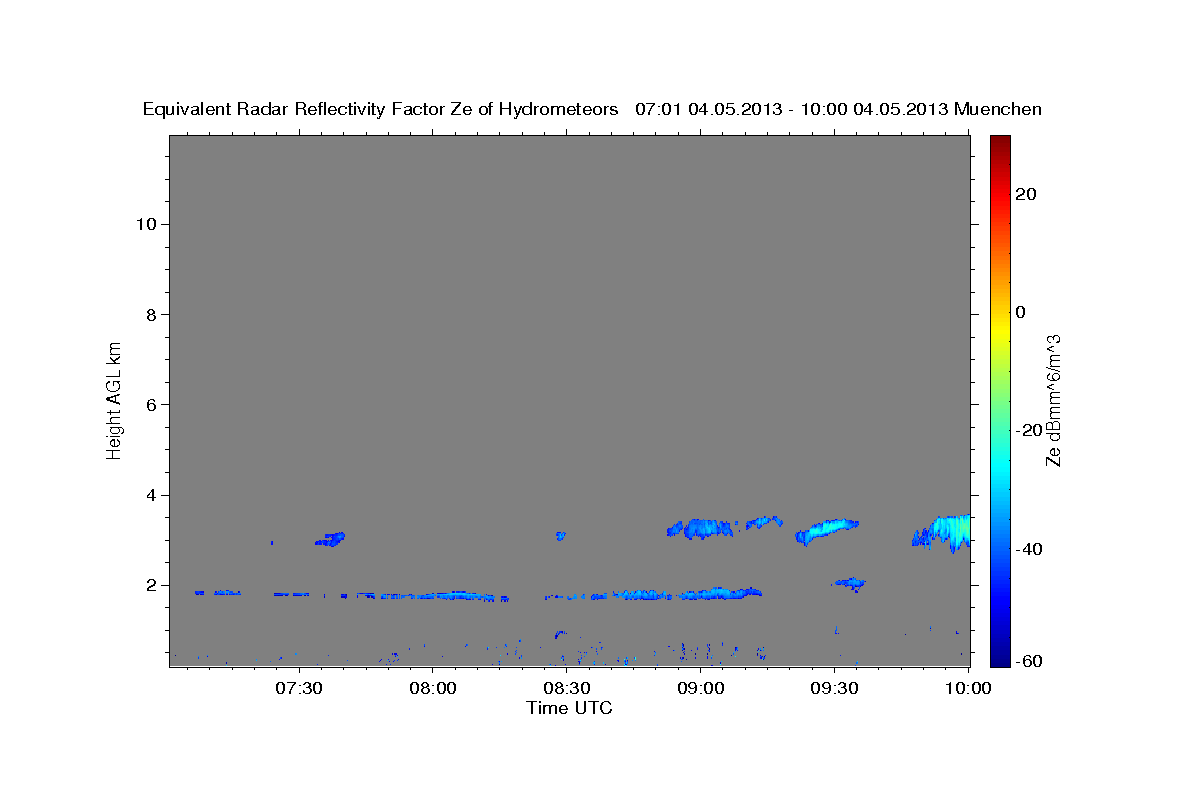1200x800 pixels.
Task: Click the 'Time UTC' axis label
Action: [569, 708]
